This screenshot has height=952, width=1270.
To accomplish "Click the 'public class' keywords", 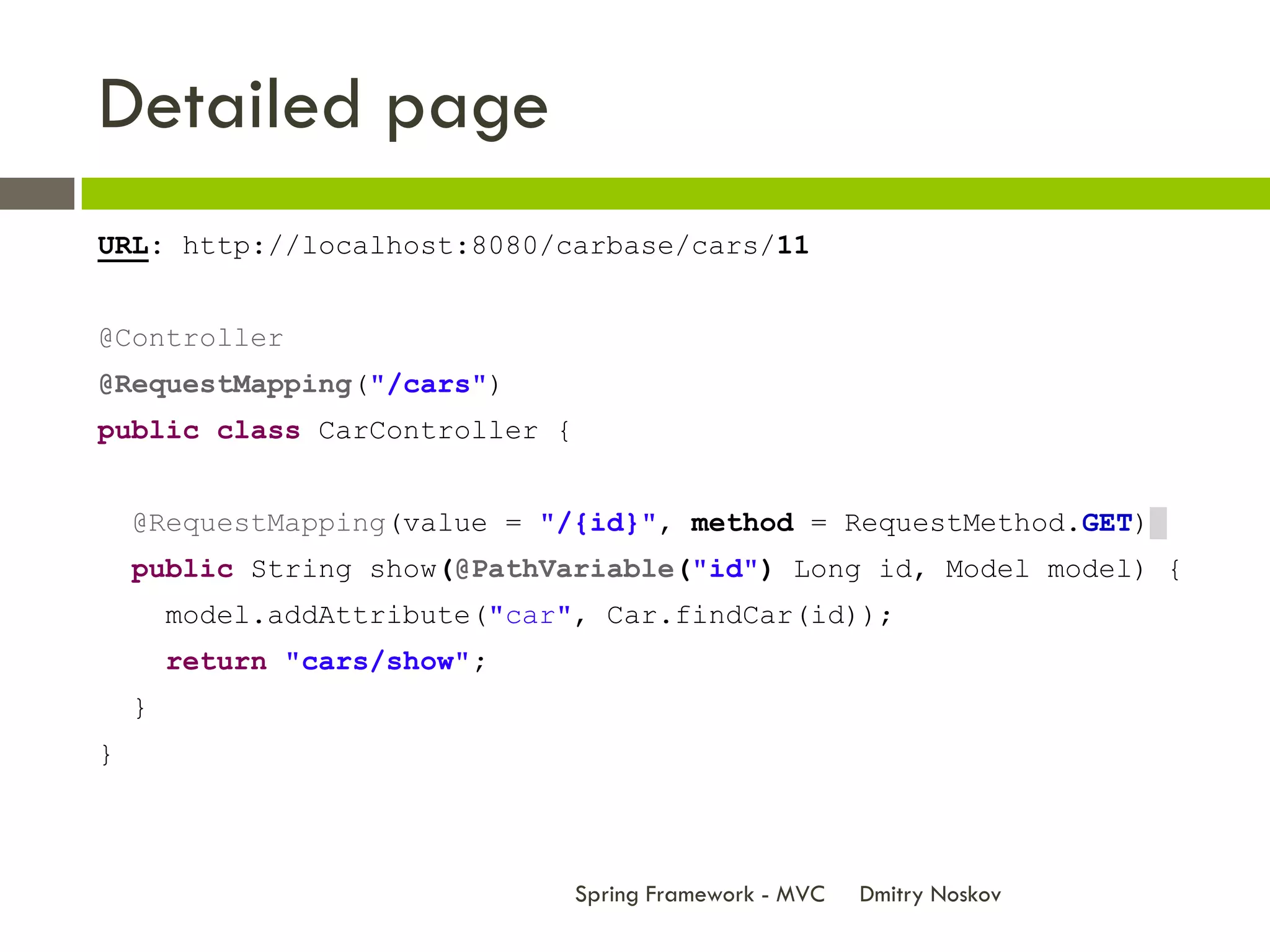I will [198, 431].
